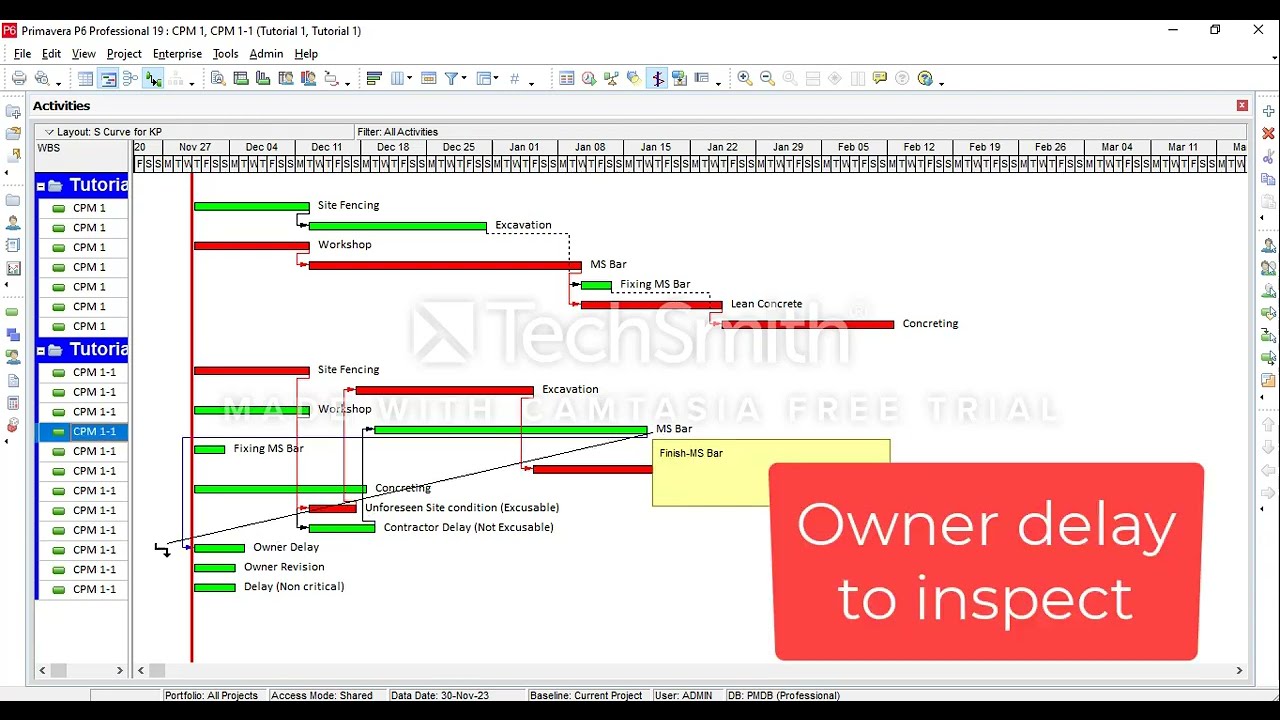Open the View menu
This screenshot has width=1280, height=720.
pos(84,54)
